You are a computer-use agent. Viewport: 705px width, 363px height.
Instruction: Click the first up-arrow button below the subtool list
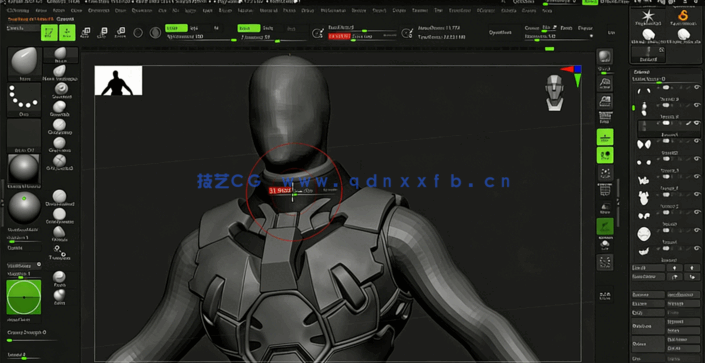point(674,268)
